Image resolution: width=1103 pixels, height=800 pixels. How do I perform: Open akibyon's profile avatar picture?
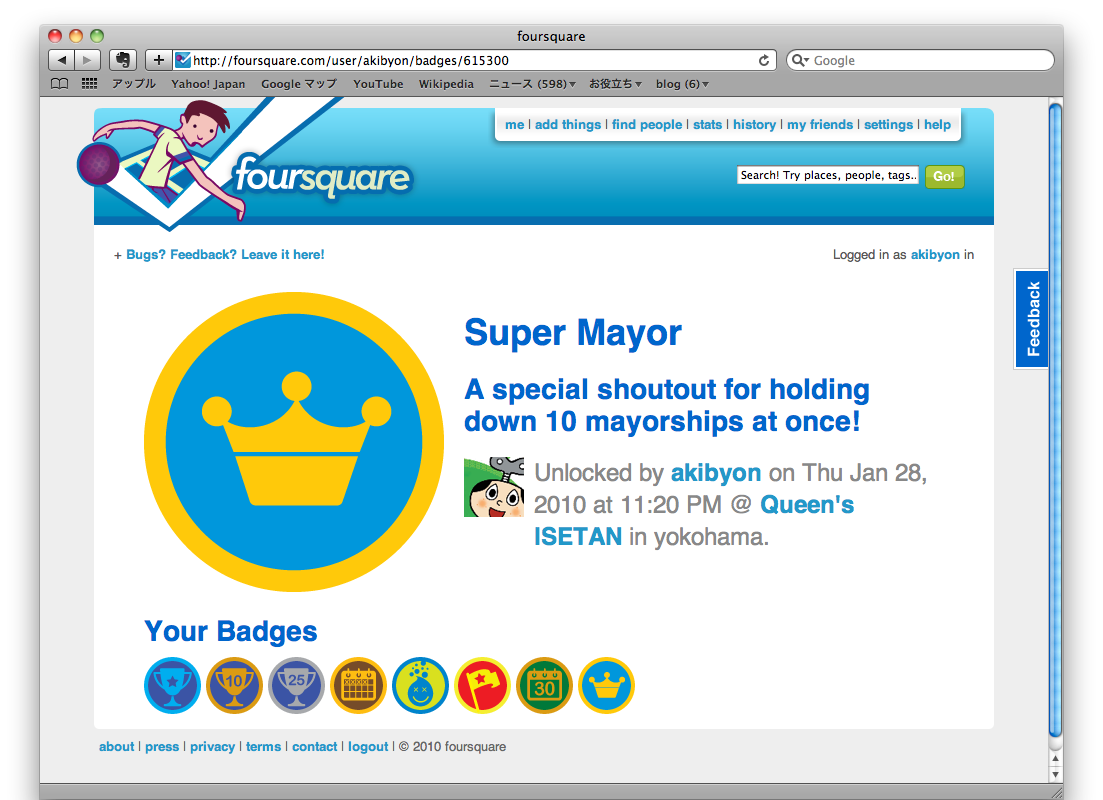point(494,487)
